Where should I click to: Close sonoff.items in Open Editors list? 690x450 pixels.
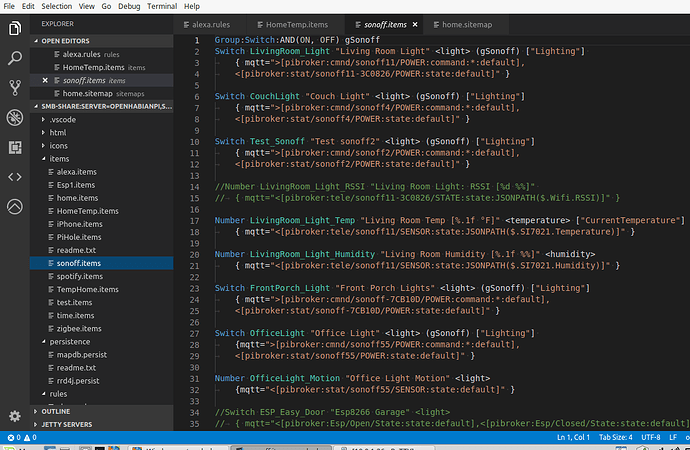click(45, 79)
